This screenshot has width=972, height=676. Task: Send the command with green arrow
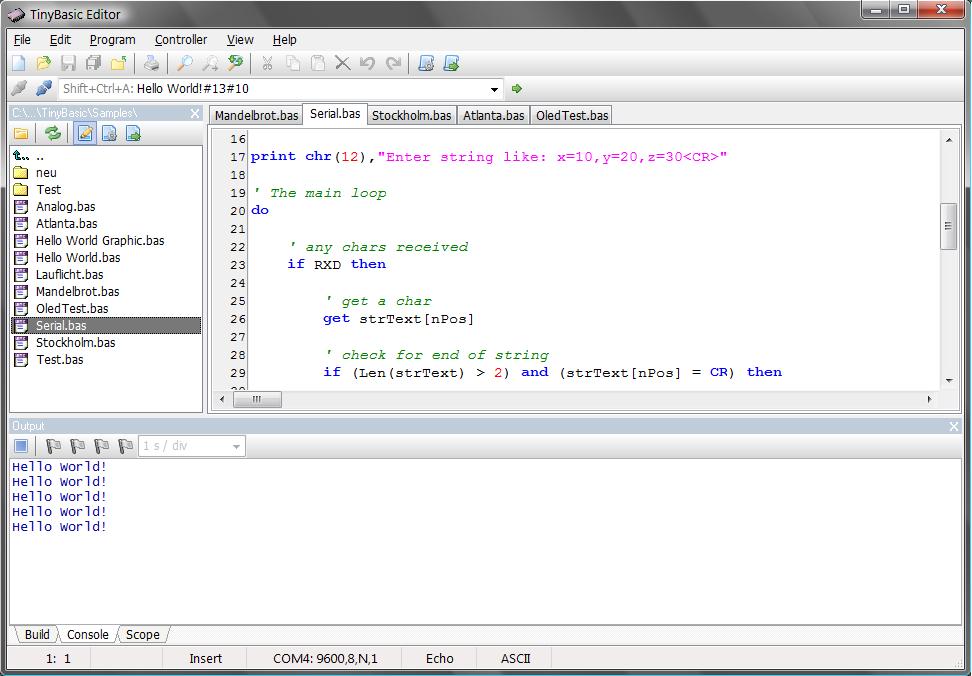[517, 89]
